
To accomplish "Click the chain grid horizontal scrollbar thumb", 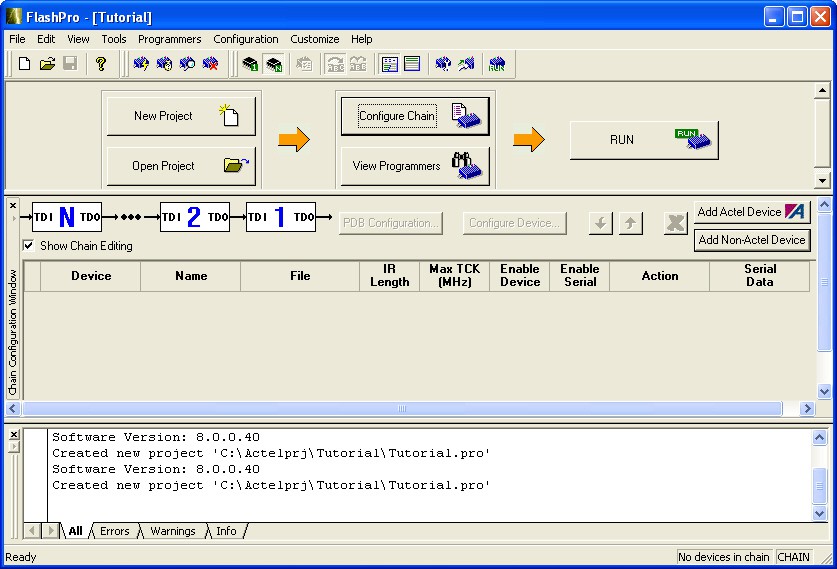I will click(402, 409).
